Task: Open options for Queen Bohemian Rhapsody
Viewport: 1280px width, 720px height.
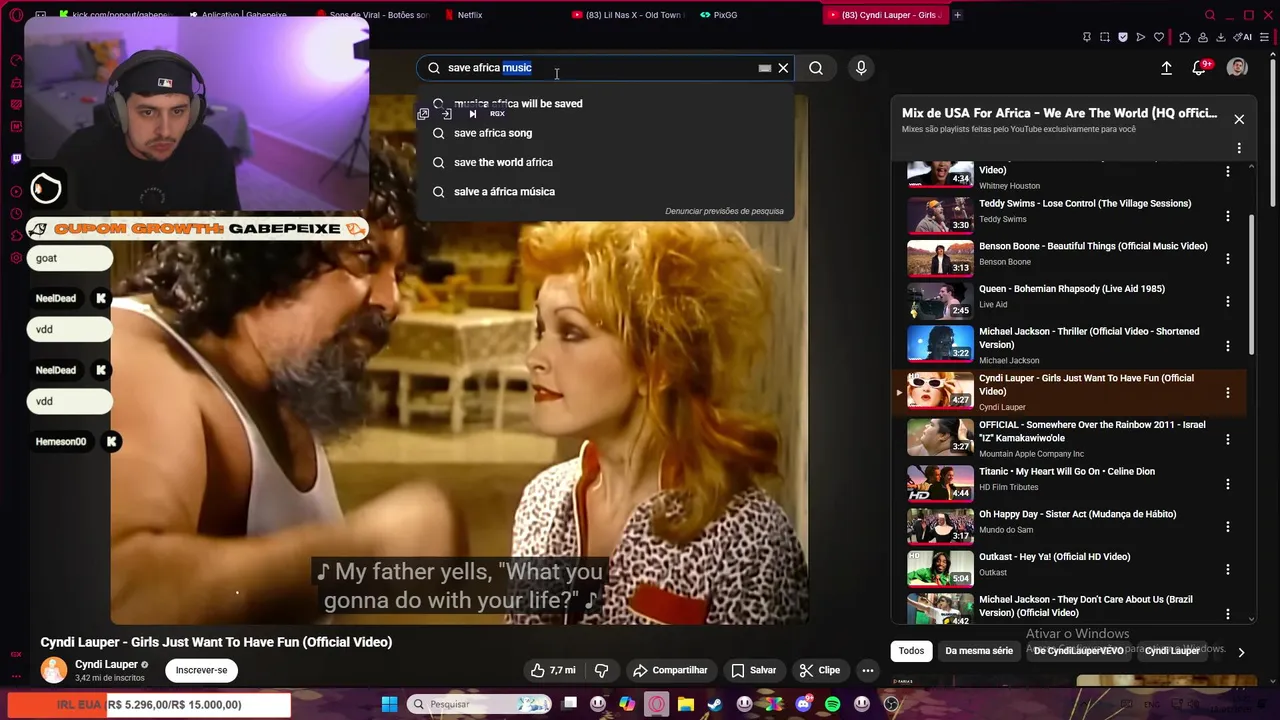Action: pyautogui.click(x=1228, y=301)
